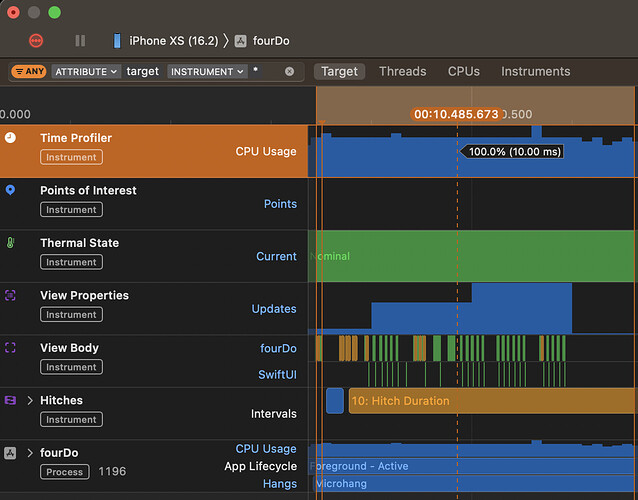
Task: Pause the recording with the pause button
Action: click(x=80, y=41)
